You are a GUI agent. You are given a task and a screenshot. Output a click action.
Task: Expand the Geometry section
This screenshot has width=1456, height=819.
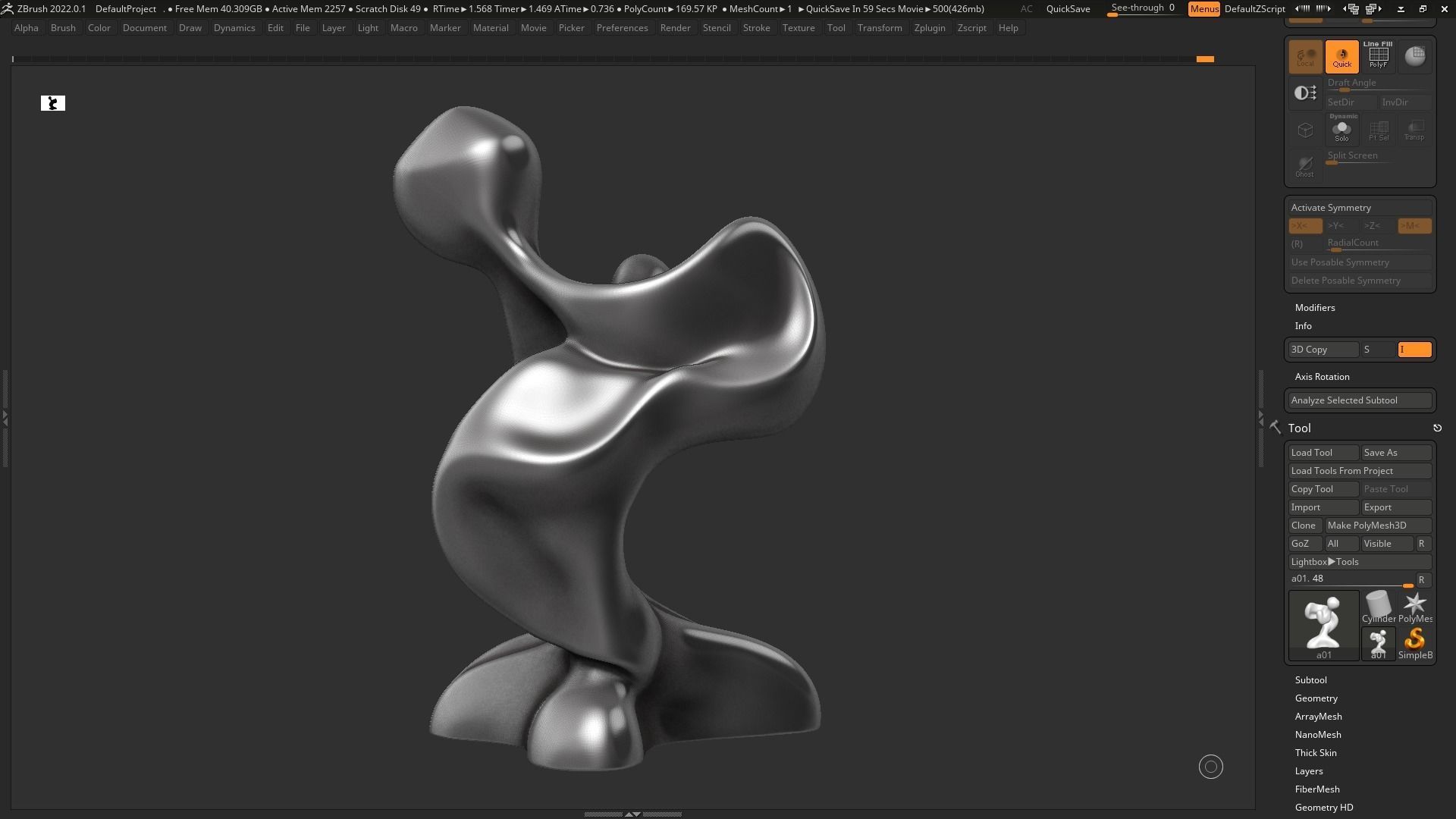(1316, 698)
